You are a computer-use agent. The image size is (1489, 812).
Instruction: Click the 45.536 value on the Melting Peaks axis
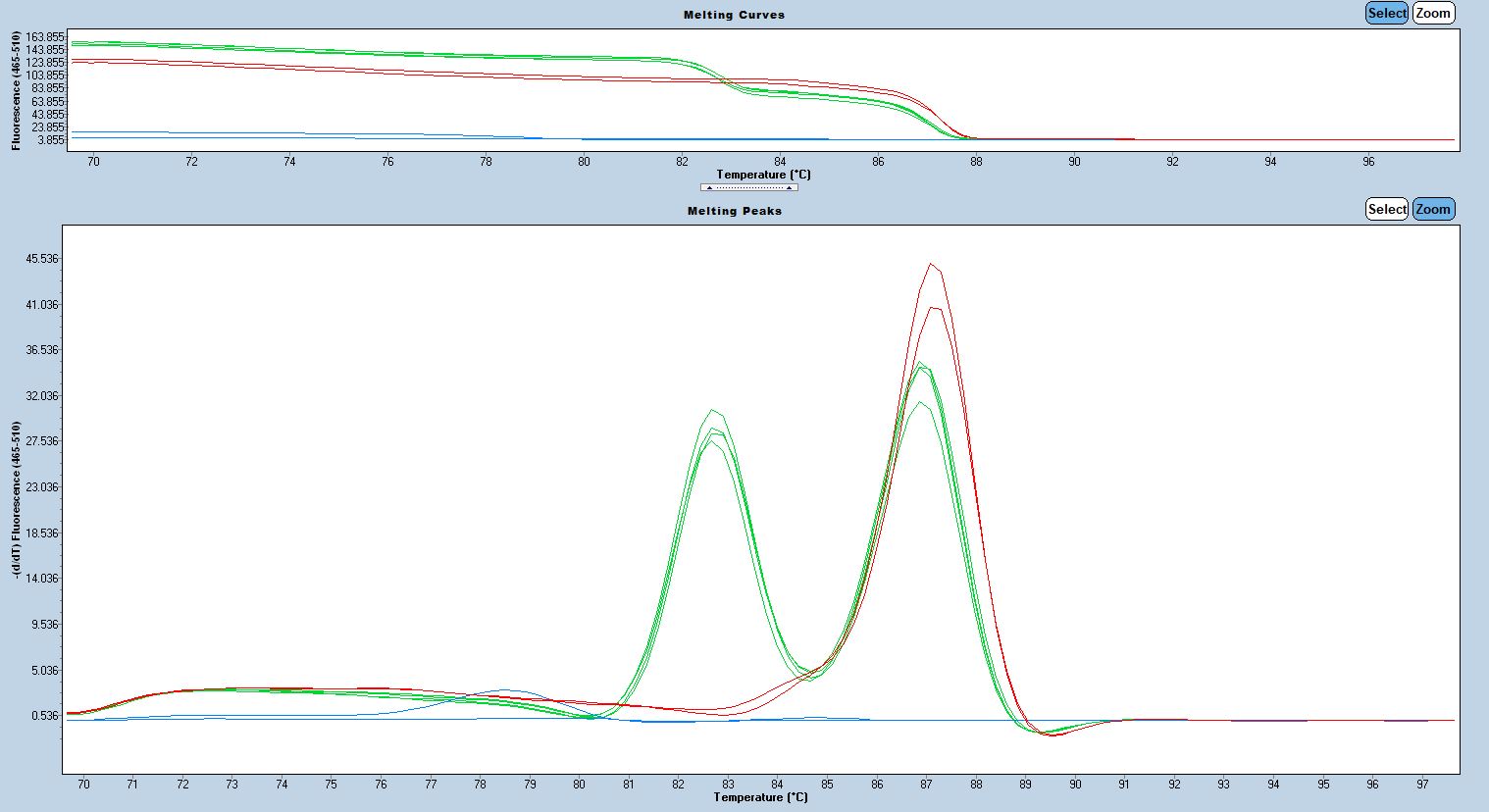click(x=42, y=259)
